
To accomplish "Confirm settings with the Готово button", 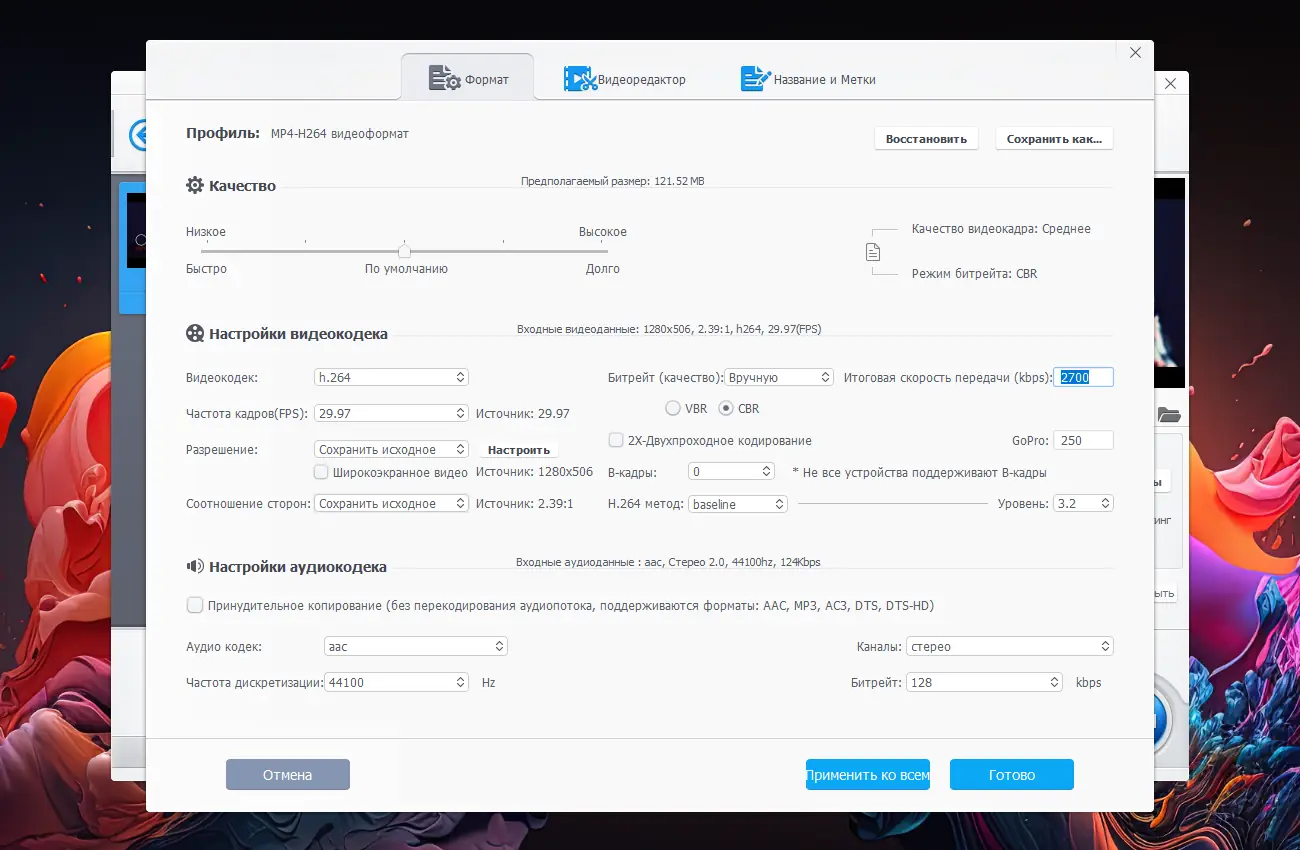I will coord(1012,775).
